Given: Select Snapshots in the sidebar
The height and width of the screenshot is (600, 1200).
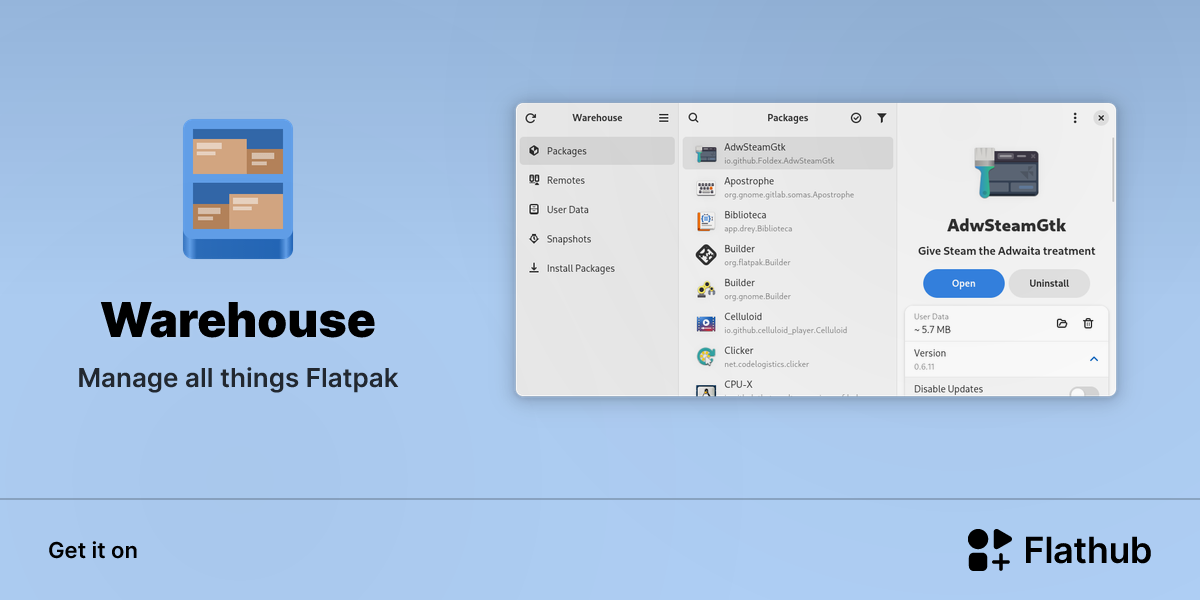Looking at the screenshot, I should pyautogui.click(x=597, y=239).
